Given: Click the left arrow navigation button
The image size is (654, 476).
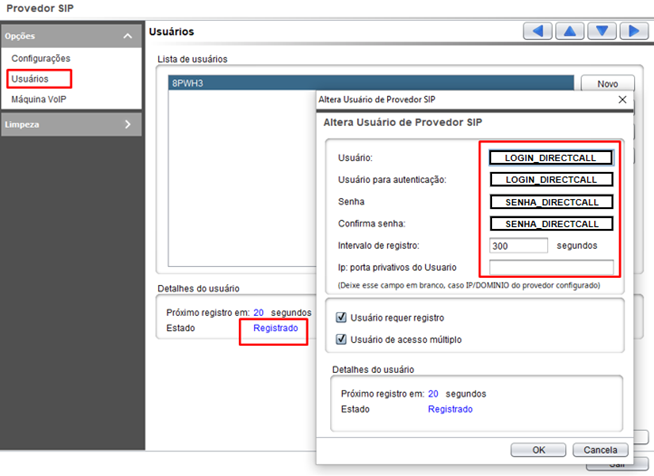Looking at the screenshot, I should point(538,31).
